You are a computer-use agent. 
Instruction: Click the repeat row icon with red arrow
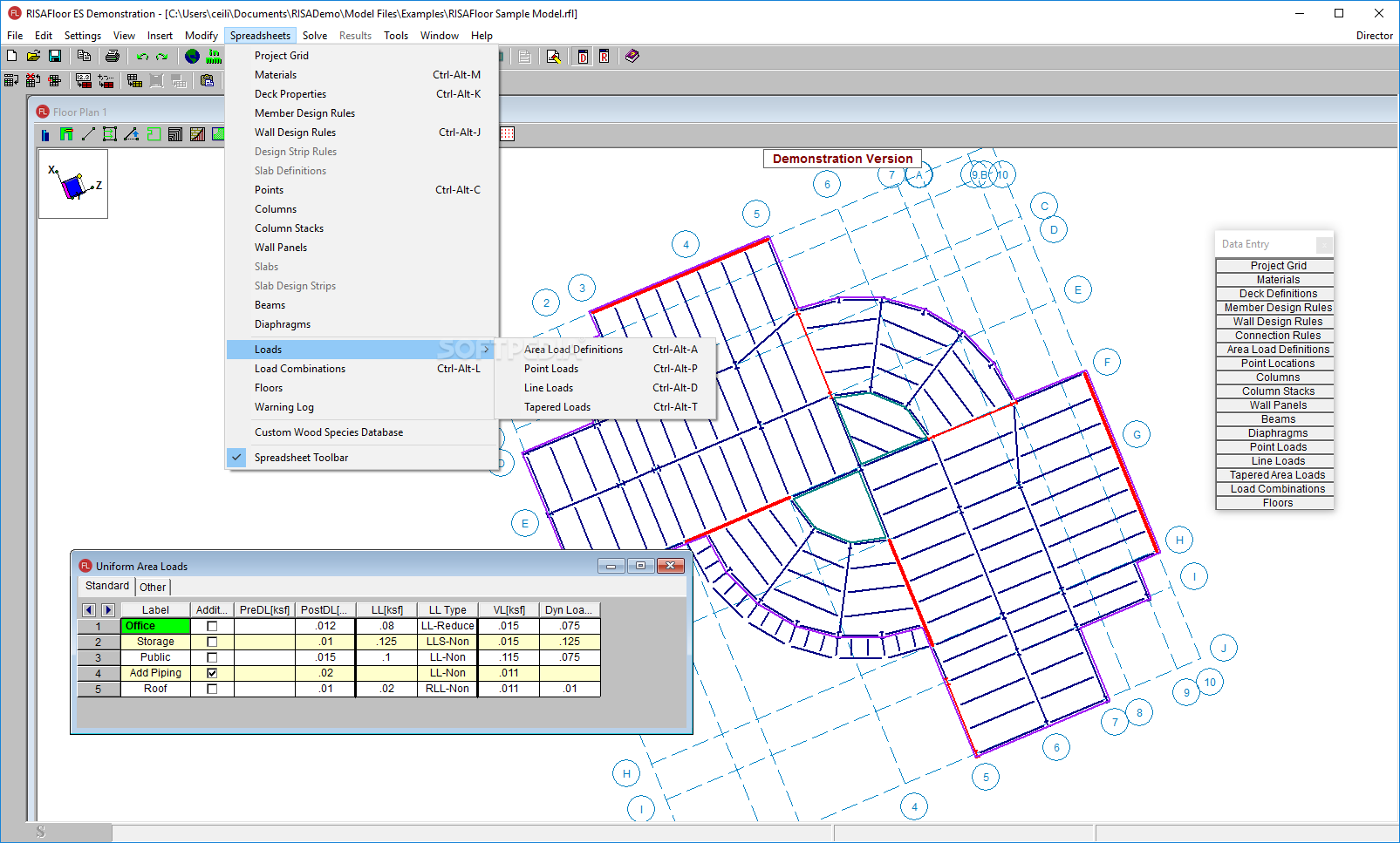point(55,80)
